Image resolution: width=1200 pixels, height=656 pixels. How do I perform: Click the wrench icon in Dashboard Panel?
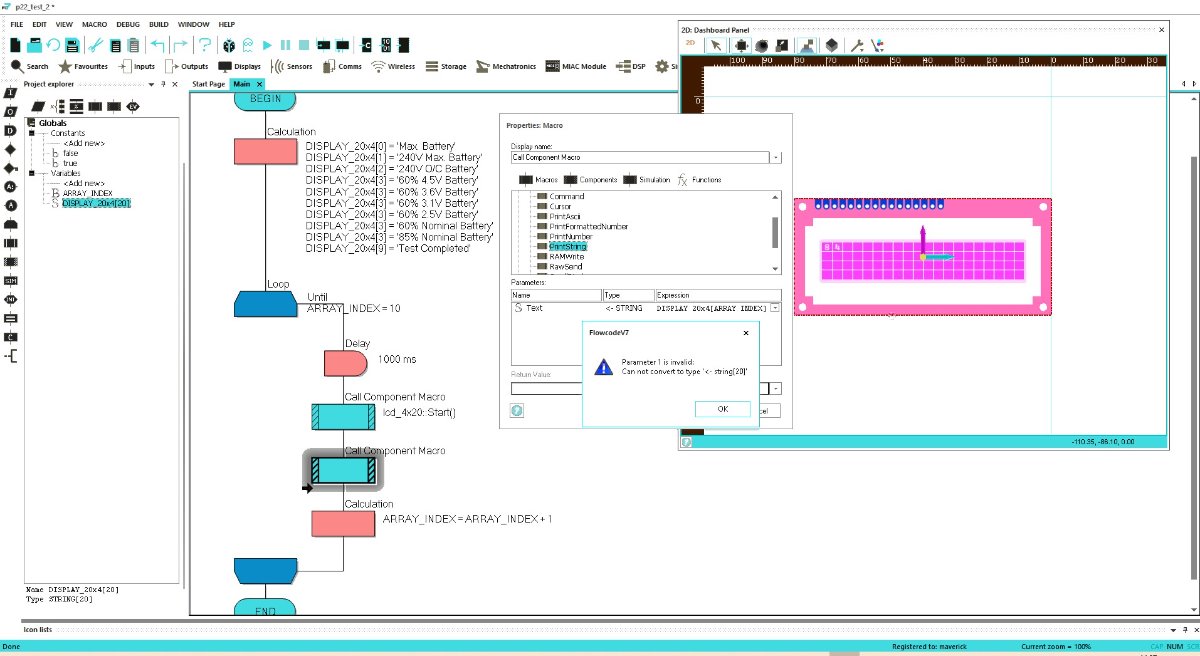tap(856, 45)
